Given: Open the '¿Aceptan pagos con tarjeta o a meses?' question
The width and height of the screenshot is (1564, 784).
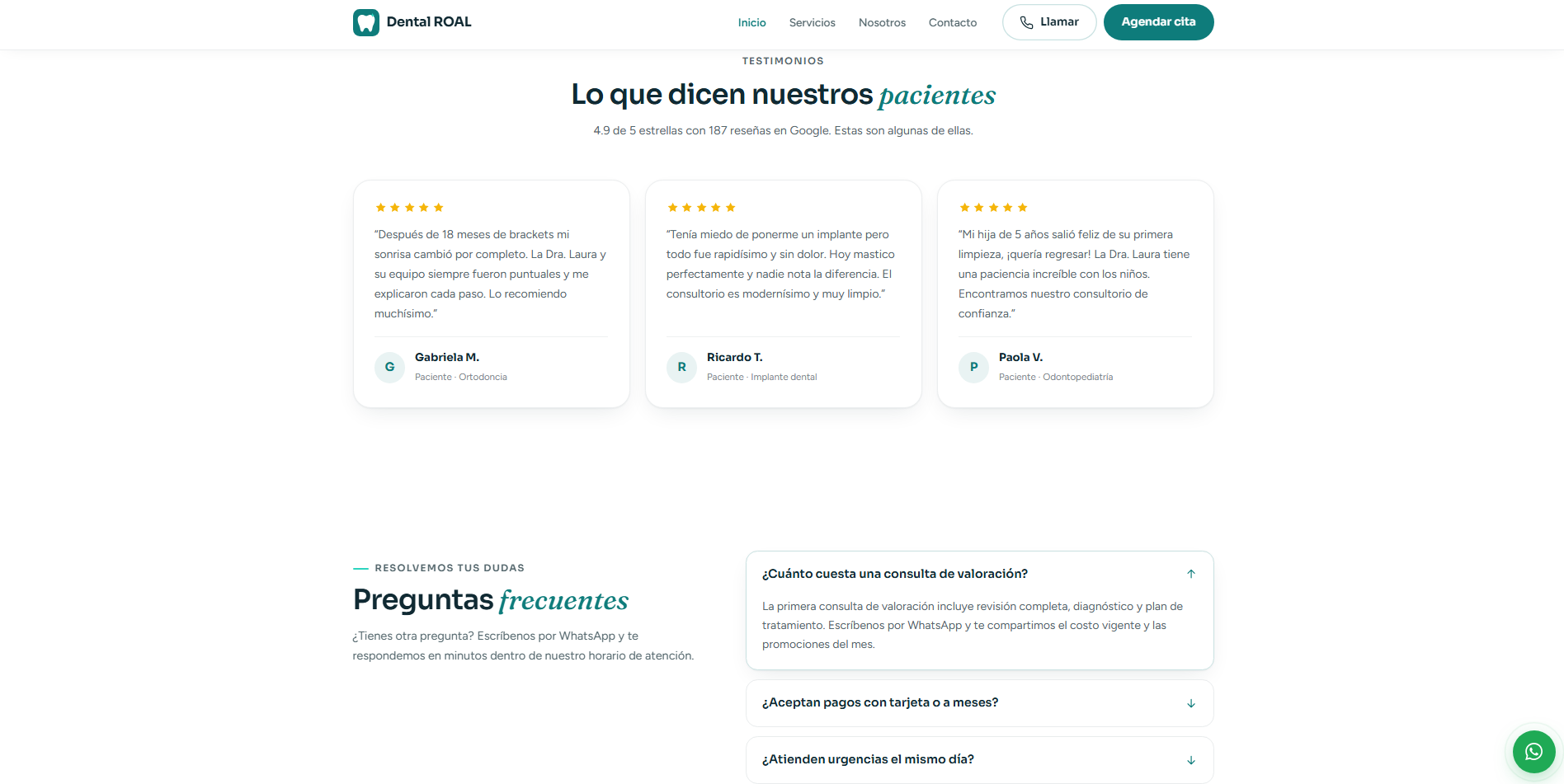Looking at the screenshot, I should pos(979,703).
